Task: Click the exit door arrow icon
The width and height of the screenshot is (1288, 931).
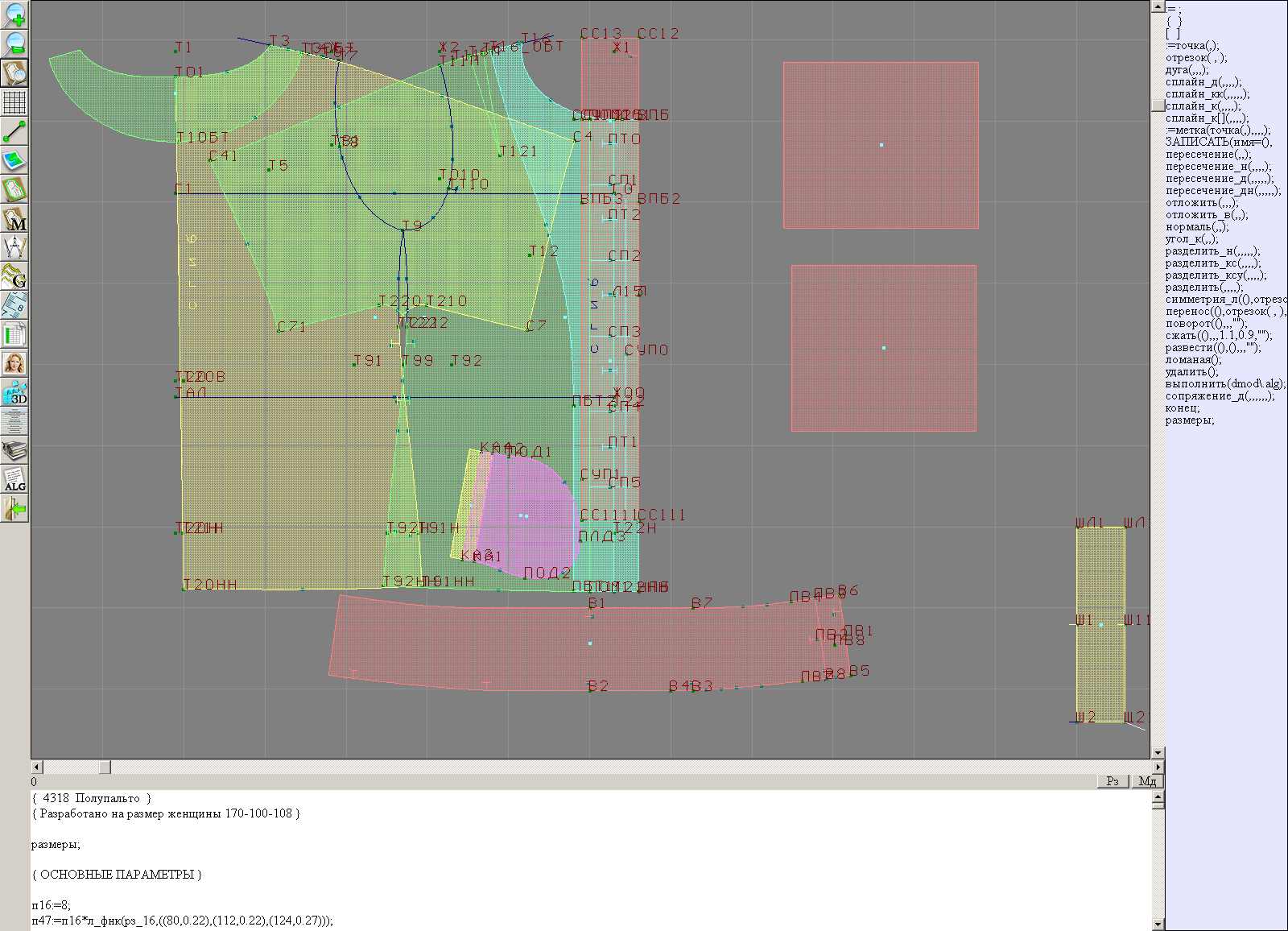Action: [x=14, y=509]
